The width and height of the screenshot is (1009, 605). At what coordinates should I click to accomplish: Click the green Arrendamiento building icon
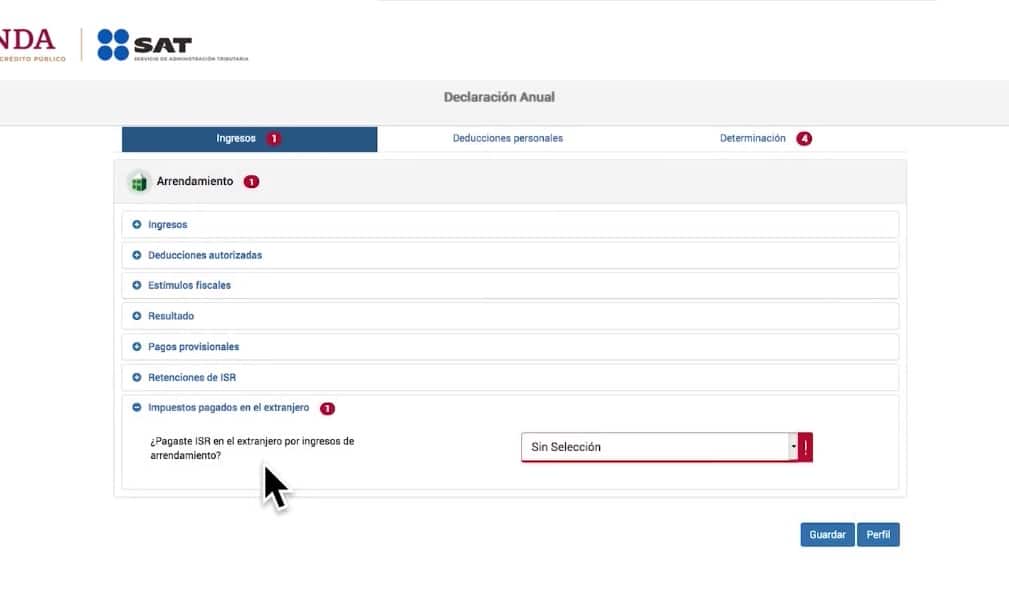tap(138, 182)
